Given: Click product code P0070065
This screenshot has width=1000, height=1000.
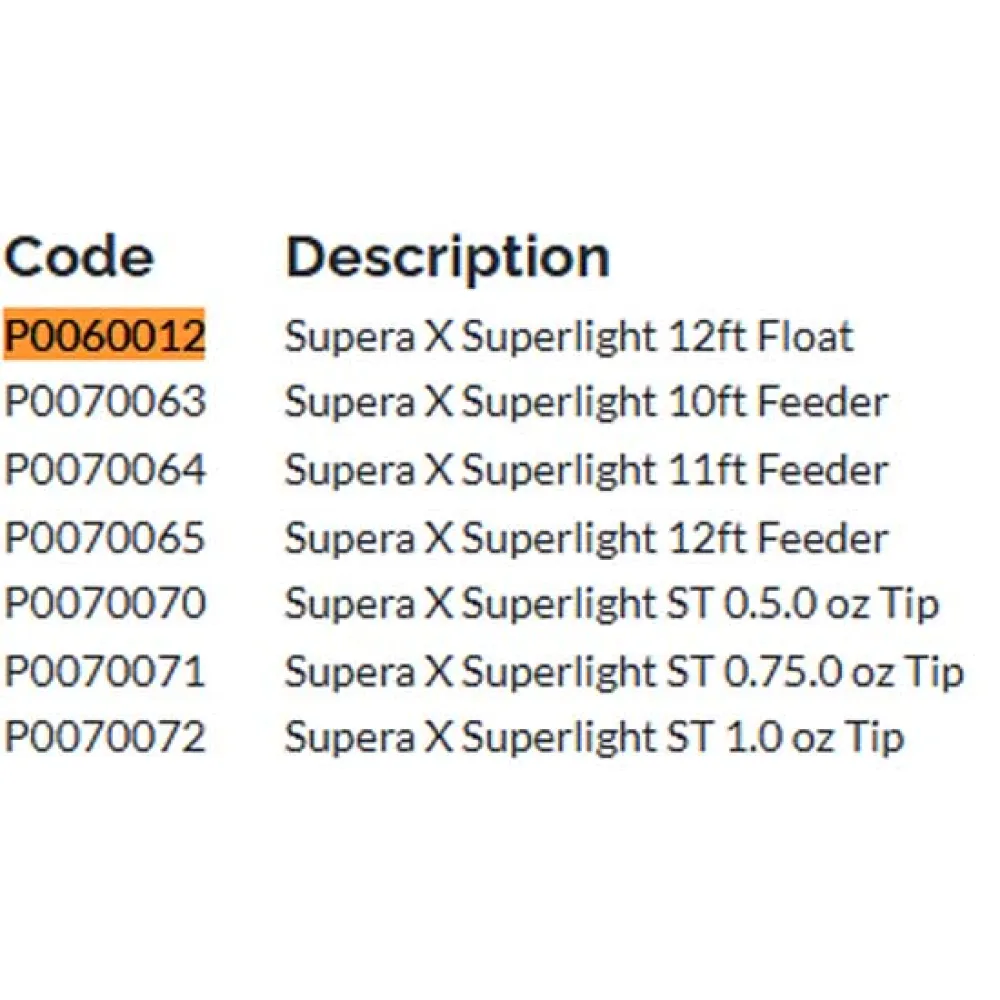Looking at the screenshot, I should coord(104,537).
